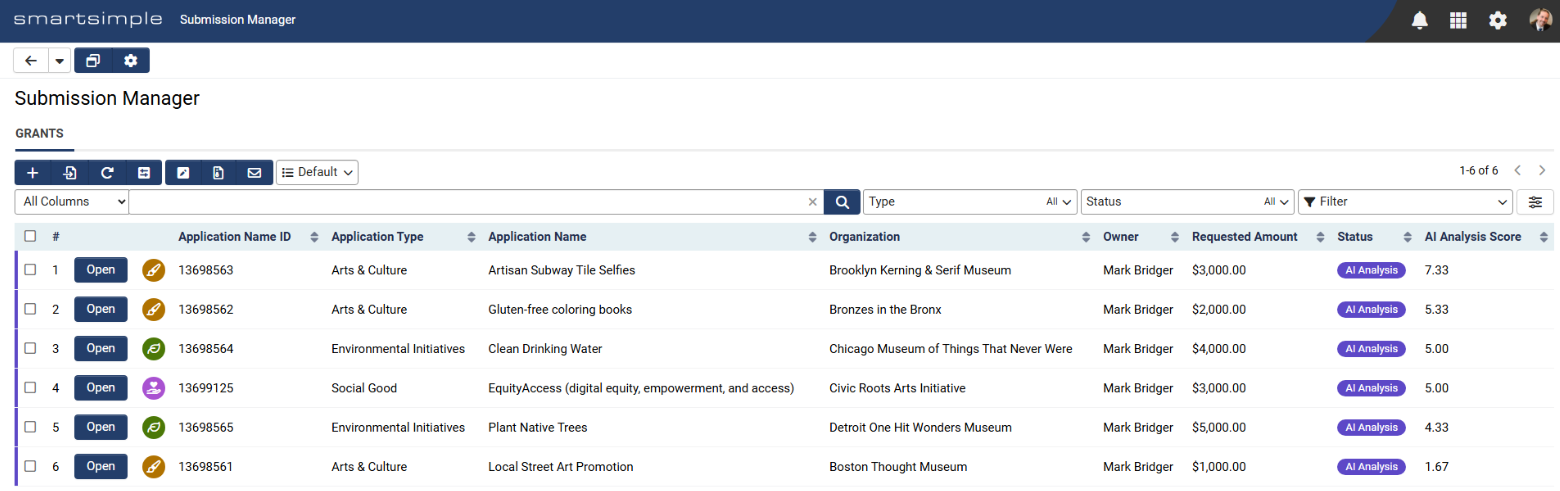This screenshot has width=1560, height=491.
Task: Open the Status filter dropdown
Action: [x=1187, y=201]
